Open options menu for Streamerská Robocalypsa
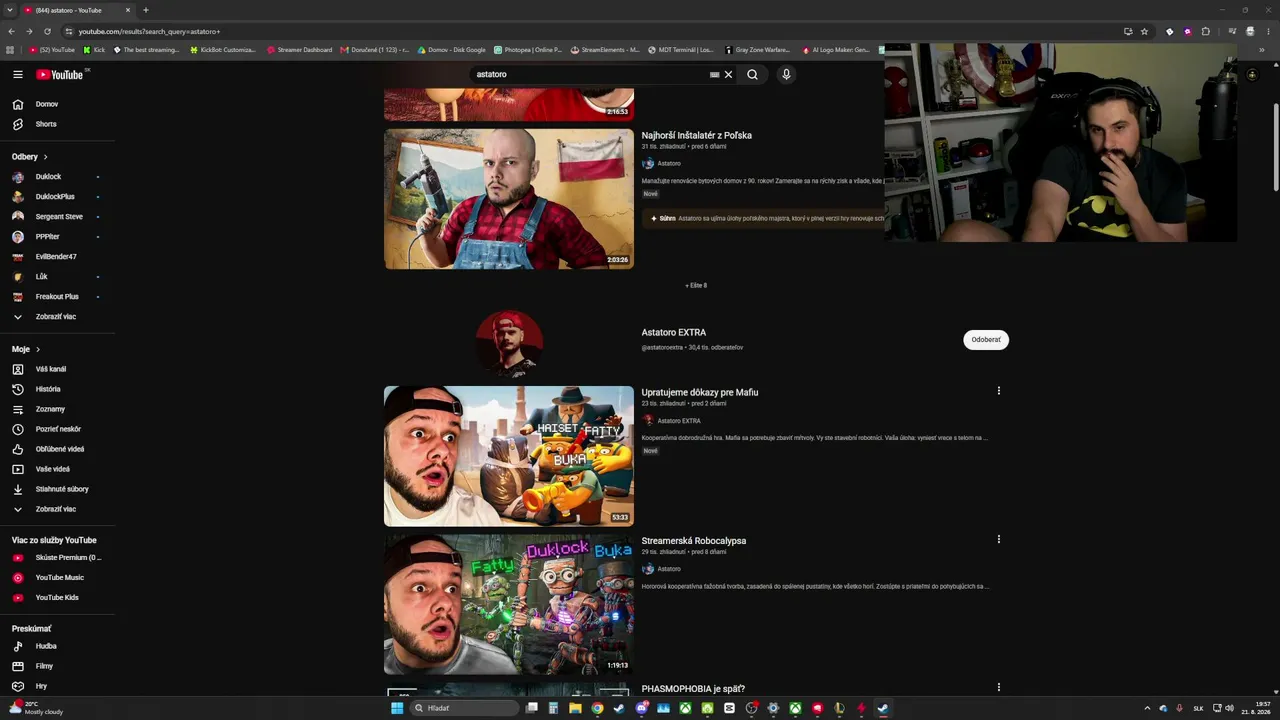 [x=998, y=539]
